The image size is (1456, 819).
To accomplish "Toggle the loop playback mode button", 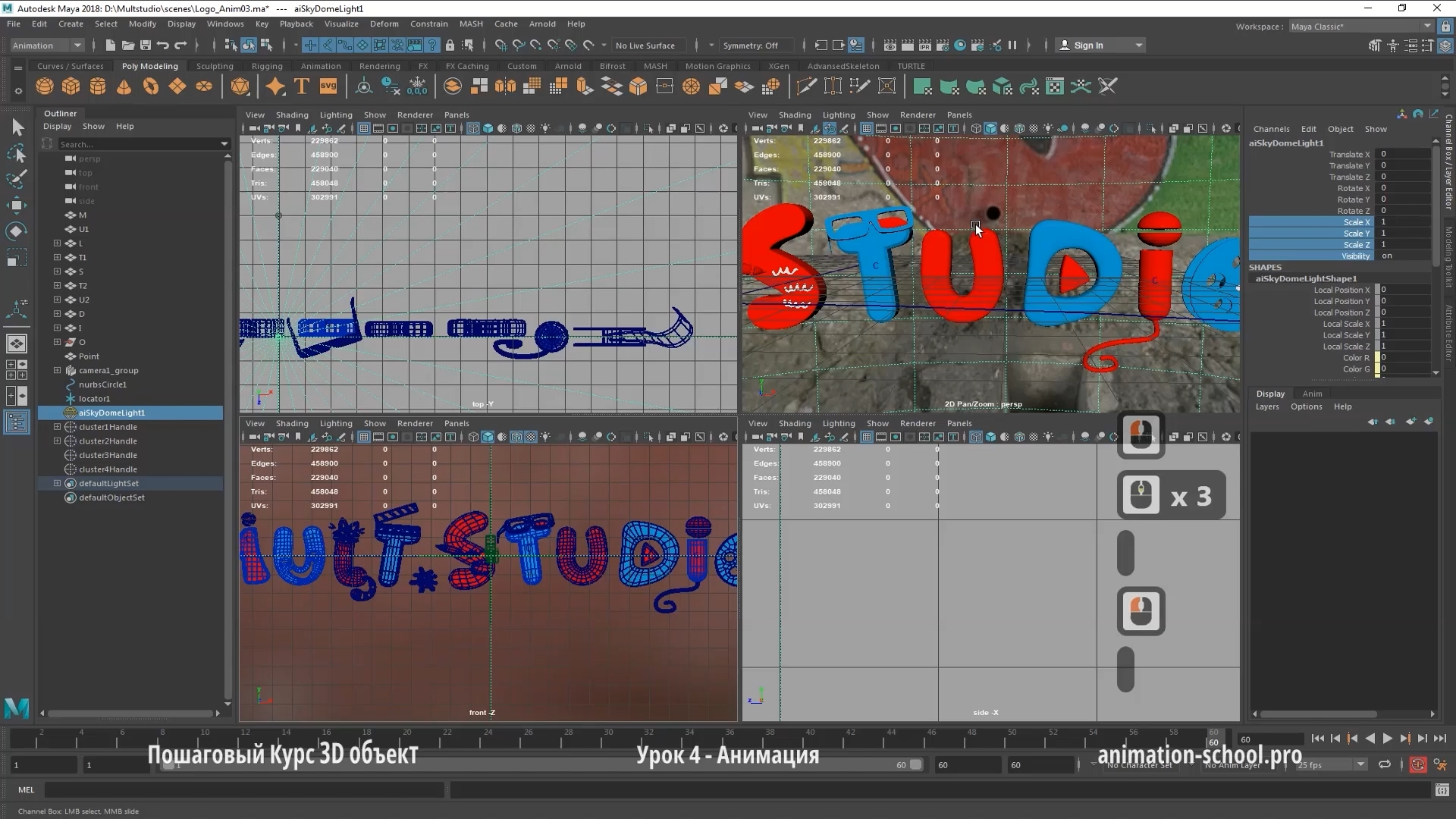I will [1385, 765].
